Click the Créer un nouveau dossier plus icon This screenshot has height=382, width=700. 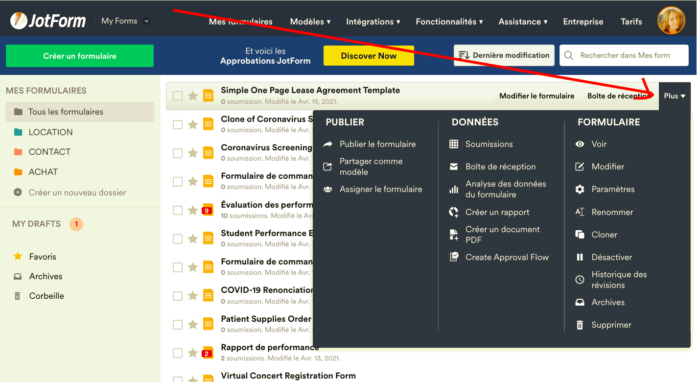17,192
